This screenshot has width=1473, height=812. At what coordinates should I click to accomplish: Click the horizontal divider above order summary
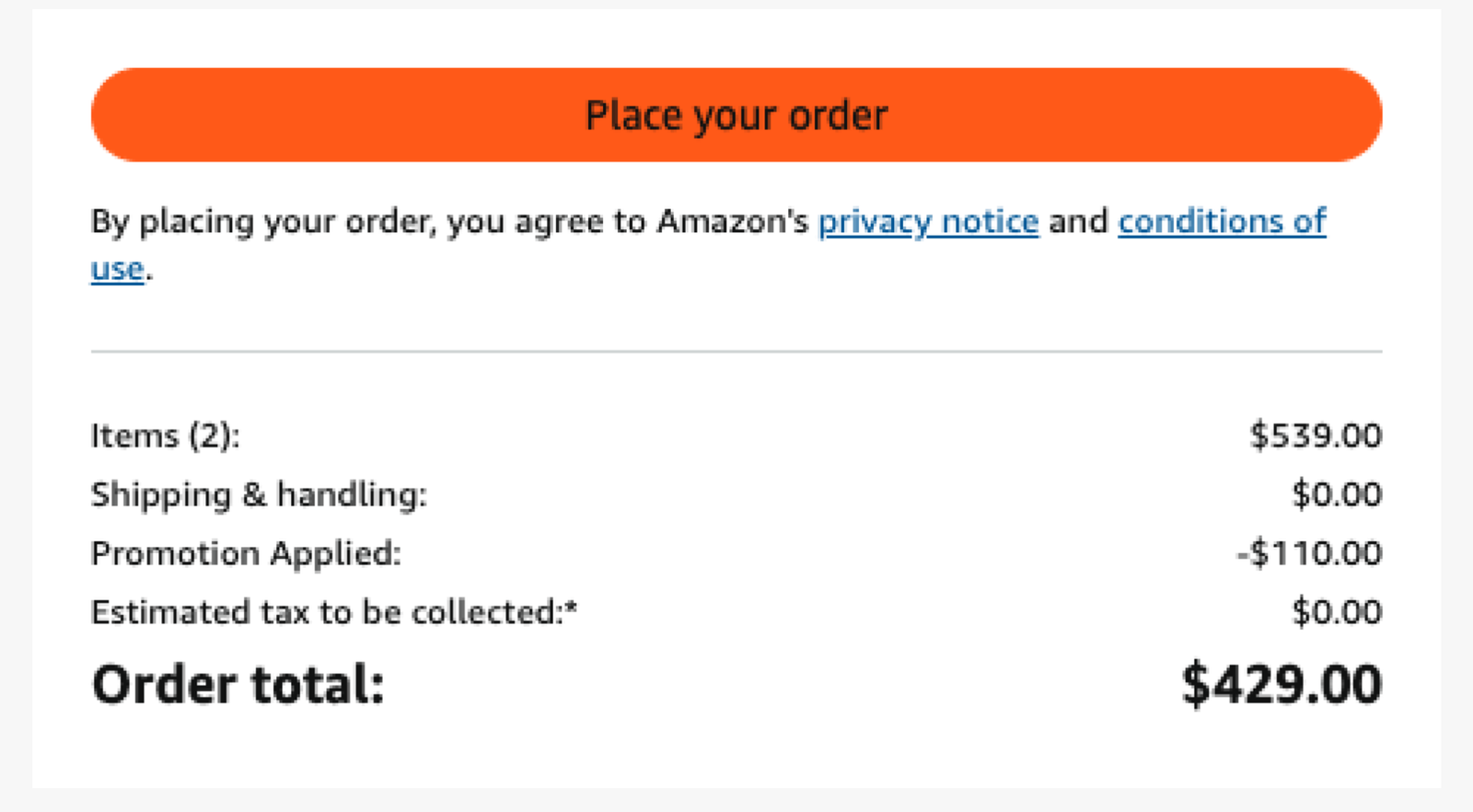(736, 351)
